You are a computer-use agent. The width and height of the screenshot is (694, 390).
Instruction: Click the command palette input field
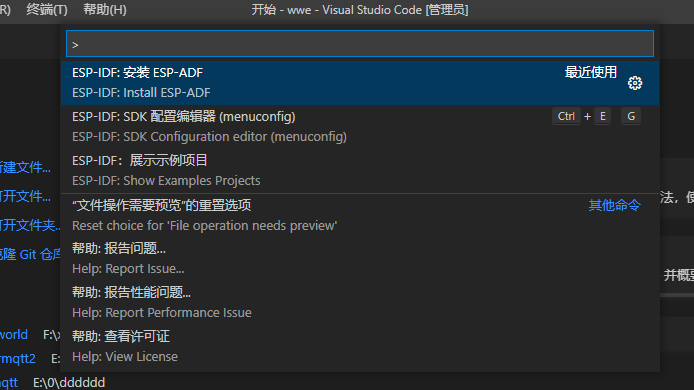pos(360,44)
